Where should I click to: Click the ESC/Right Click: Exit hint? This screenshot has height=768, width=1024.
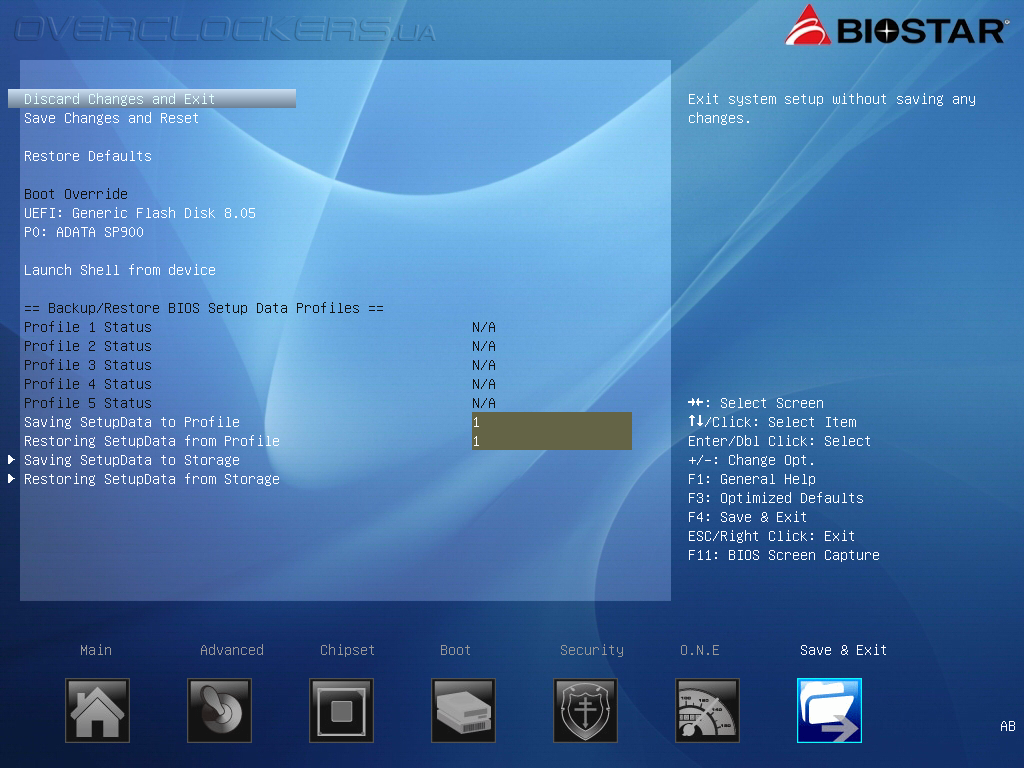click(x=771, y=536)
